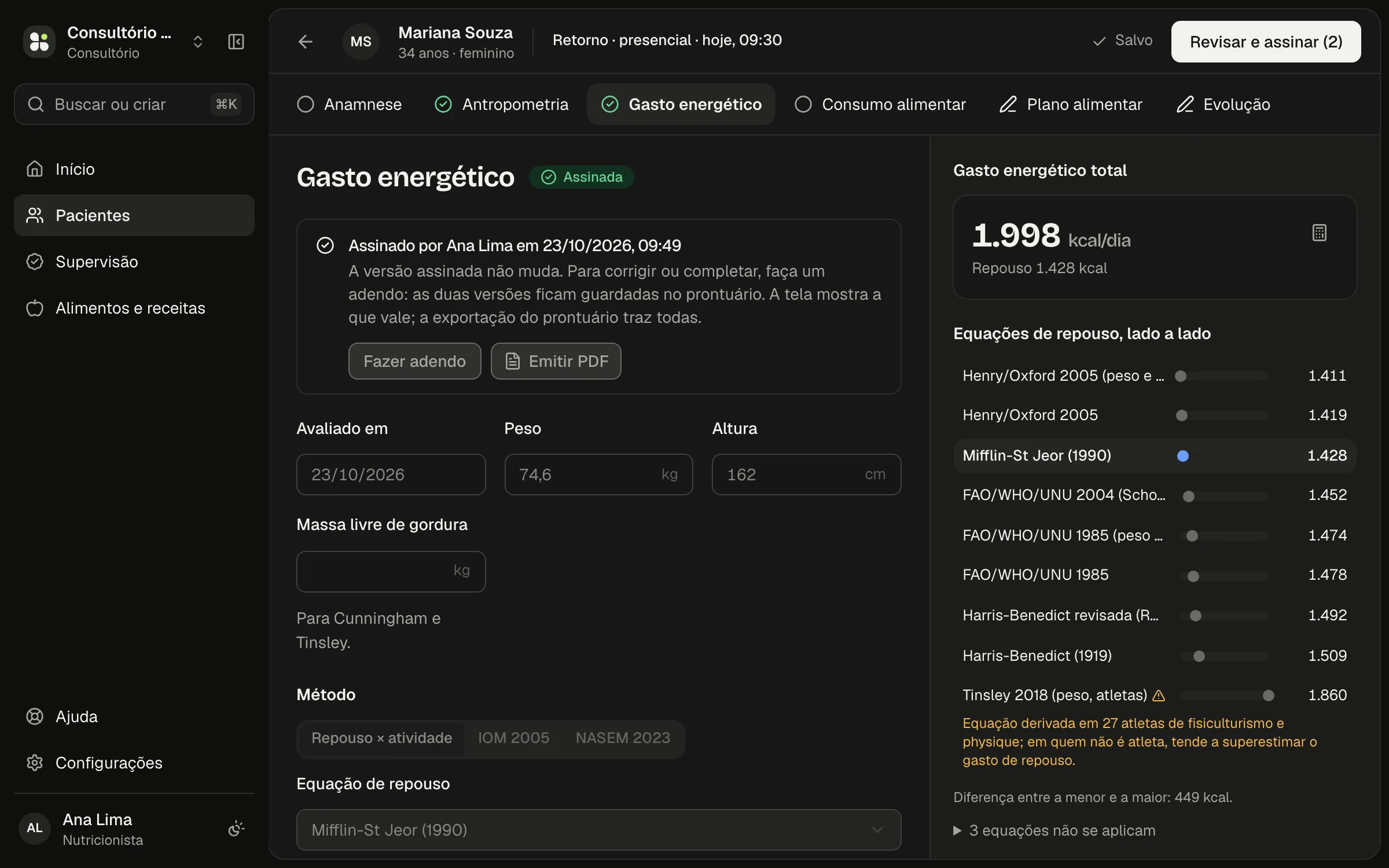Click the AL user avatar
Screen dimensions: 1389x868
[35, 829]
